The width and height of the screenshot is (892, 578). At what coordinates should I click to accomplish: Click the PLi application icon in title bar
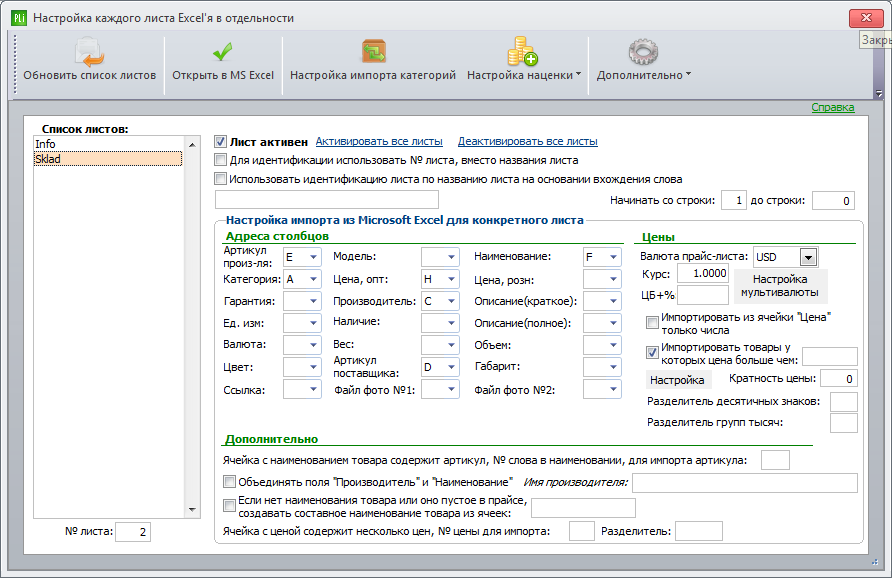19,18
